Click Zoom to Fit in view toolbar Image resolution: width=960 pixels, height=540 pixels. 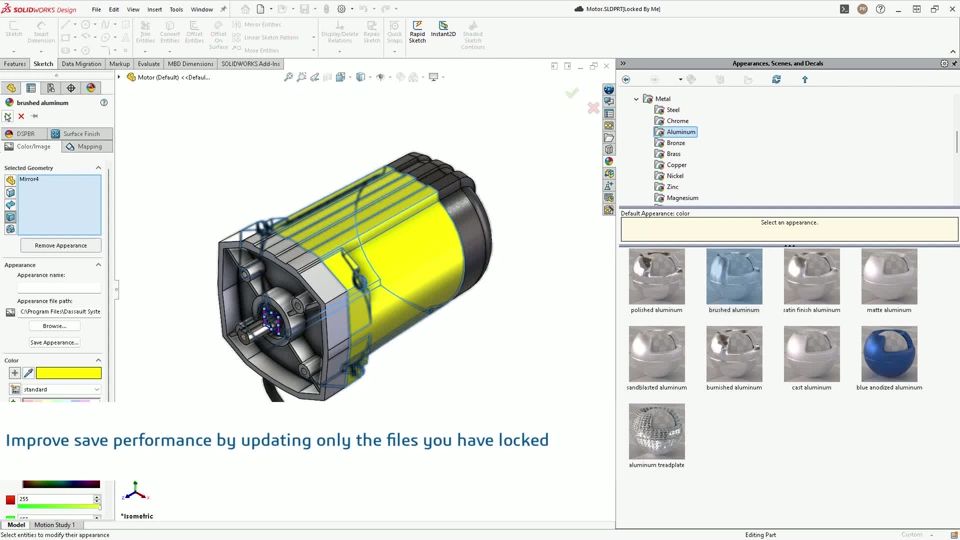click(288, 77)
